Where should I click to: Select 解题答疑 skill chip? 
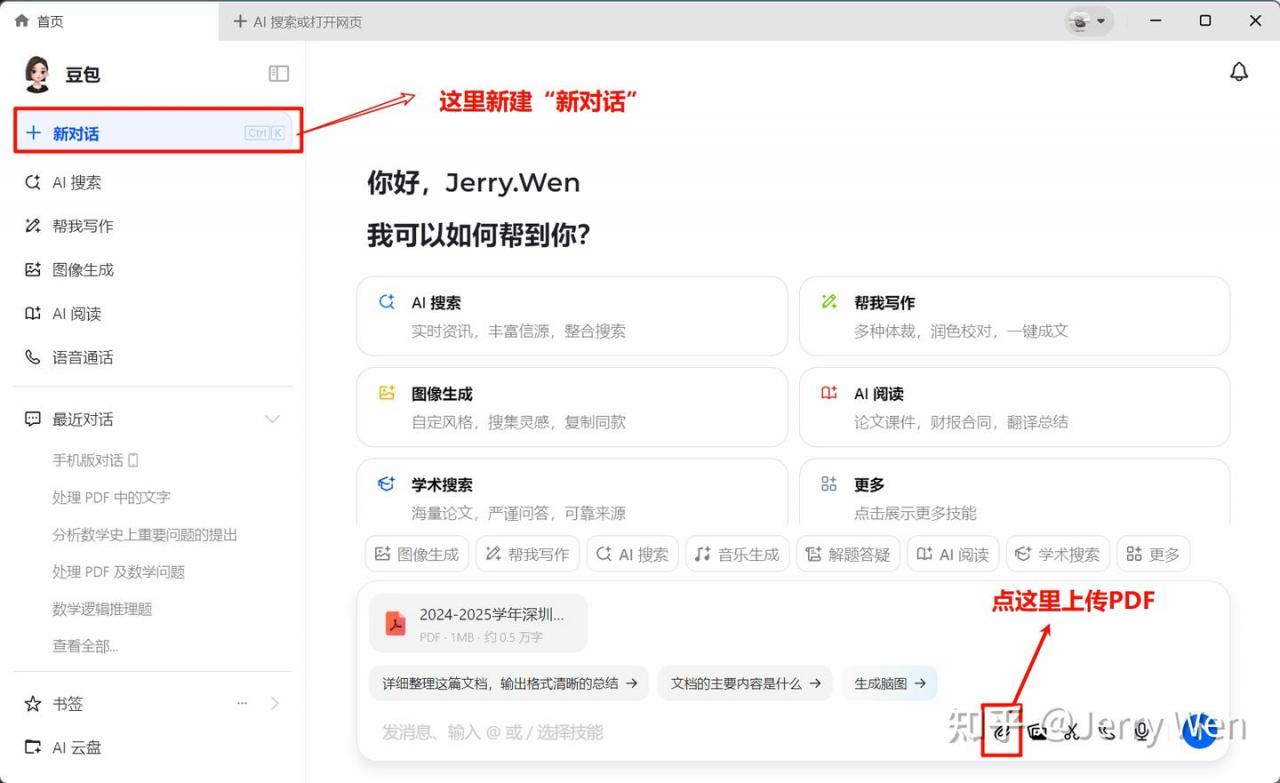tap(848, 554)
